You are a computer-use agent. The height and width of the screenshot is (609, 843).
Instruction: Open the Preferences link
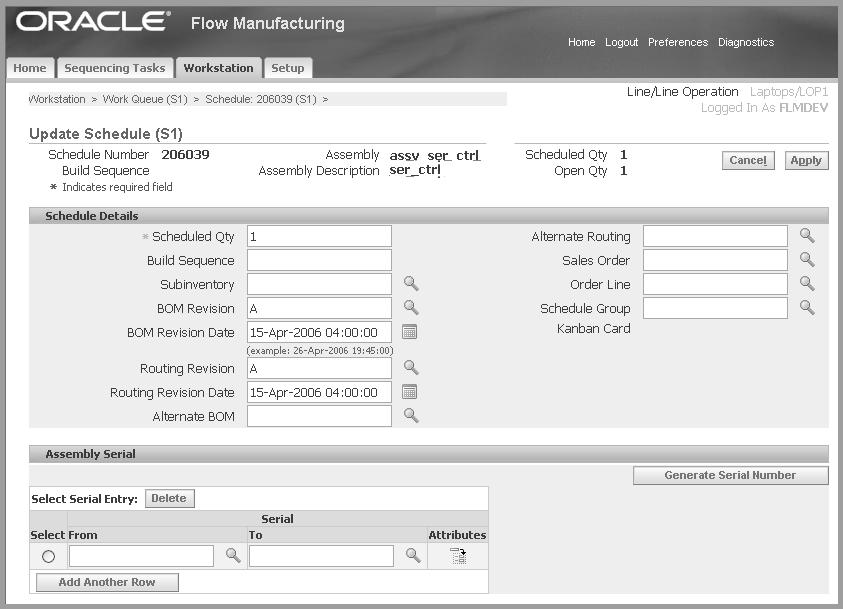(x=678, y=42)
